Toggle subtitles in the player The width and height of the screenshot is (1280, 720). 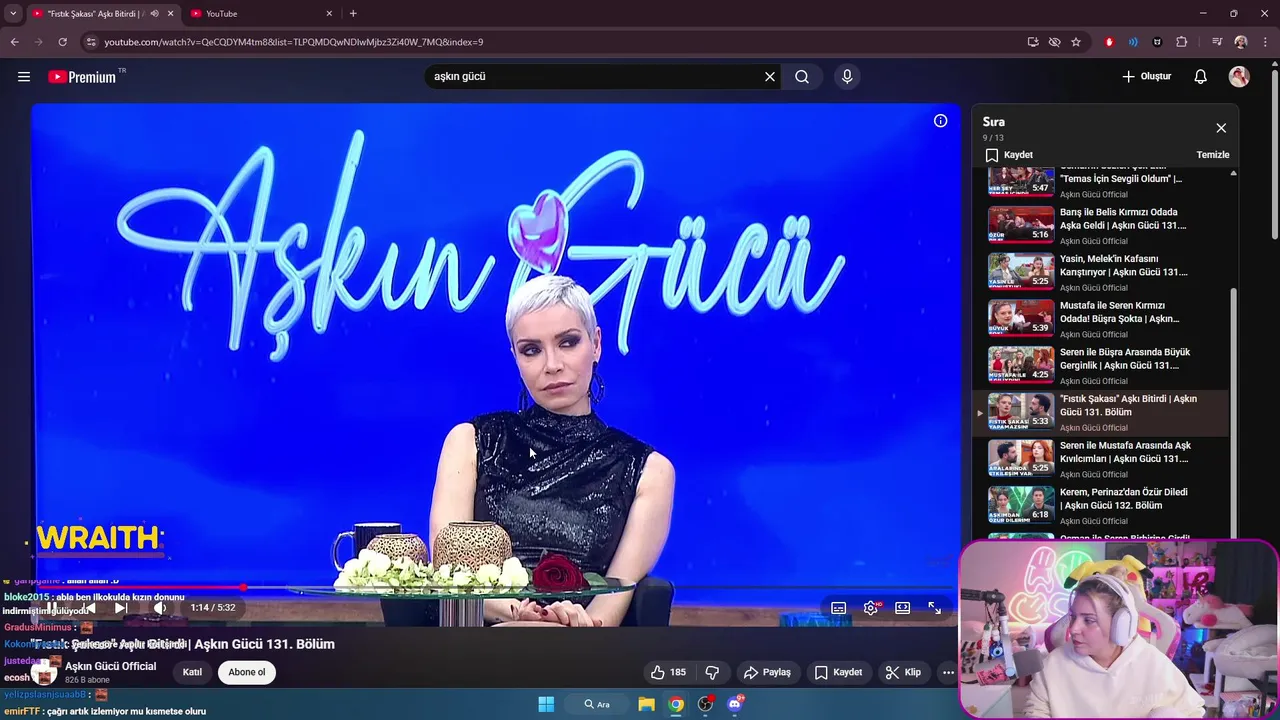839,608
